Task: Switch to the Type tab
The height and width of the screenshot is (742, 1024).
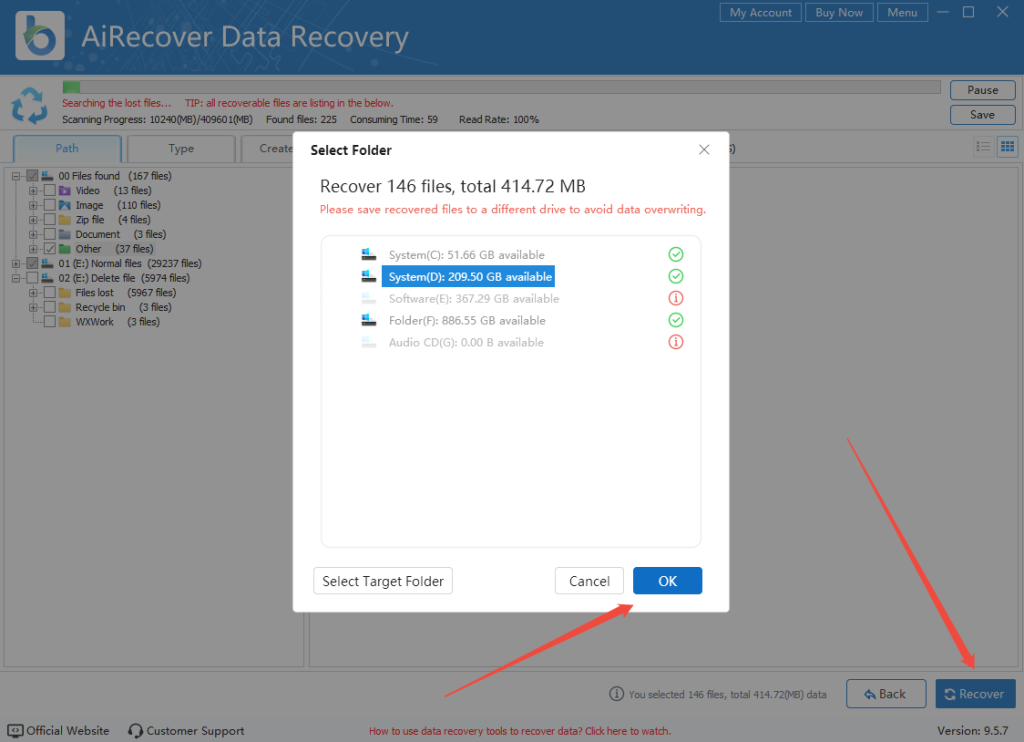Action: pyautogui.click(x=180, y=148)
